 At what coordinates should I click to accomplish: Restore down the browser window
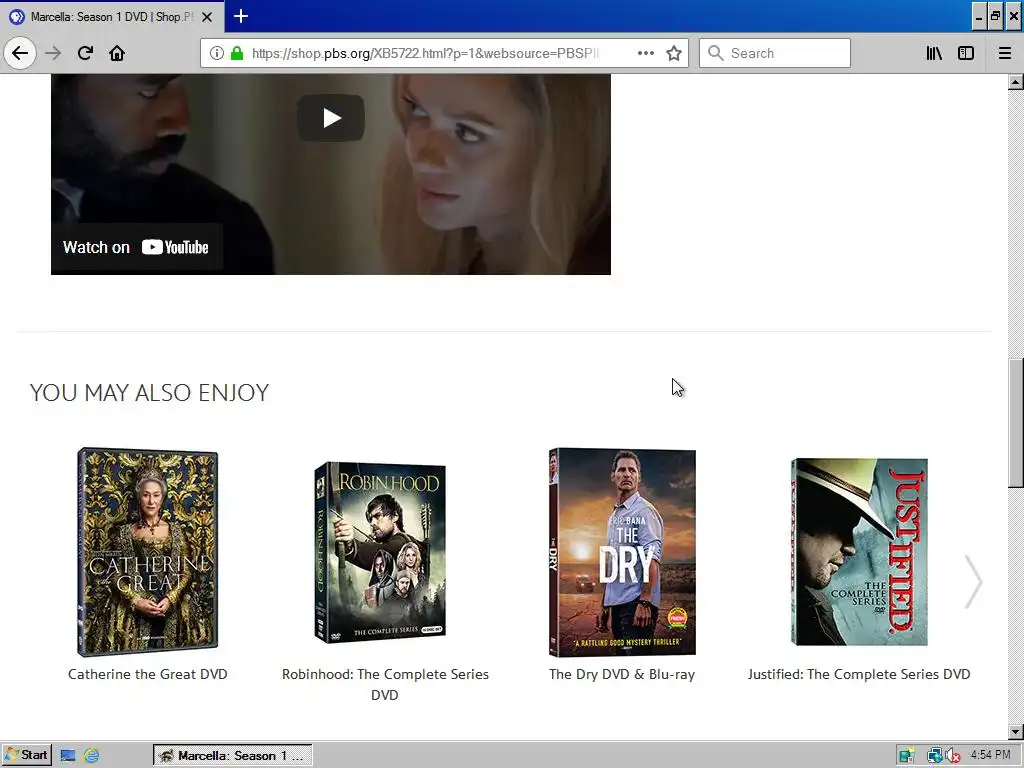[x=995, y=17]
